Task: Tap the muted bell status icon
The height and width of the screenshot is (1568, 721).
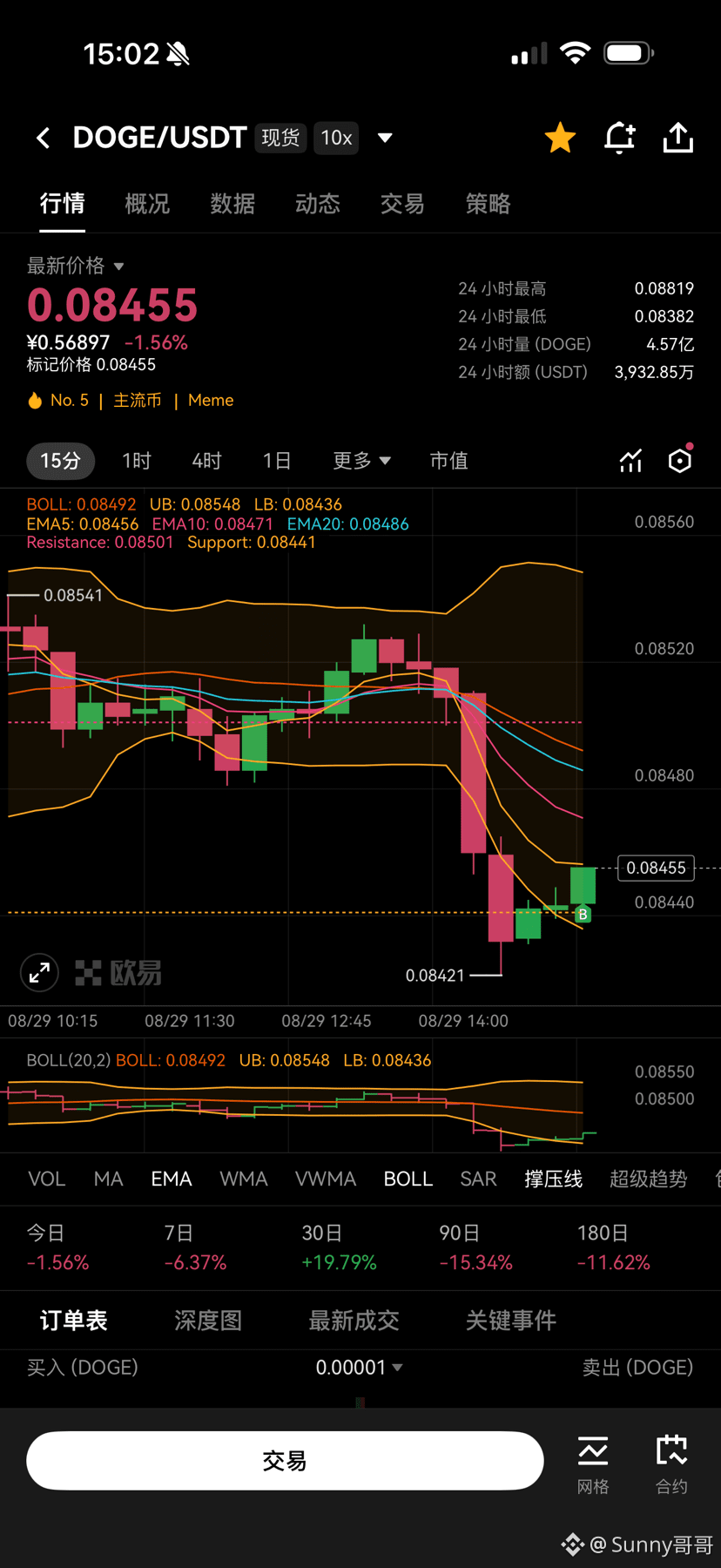Action: click(178, 54)
